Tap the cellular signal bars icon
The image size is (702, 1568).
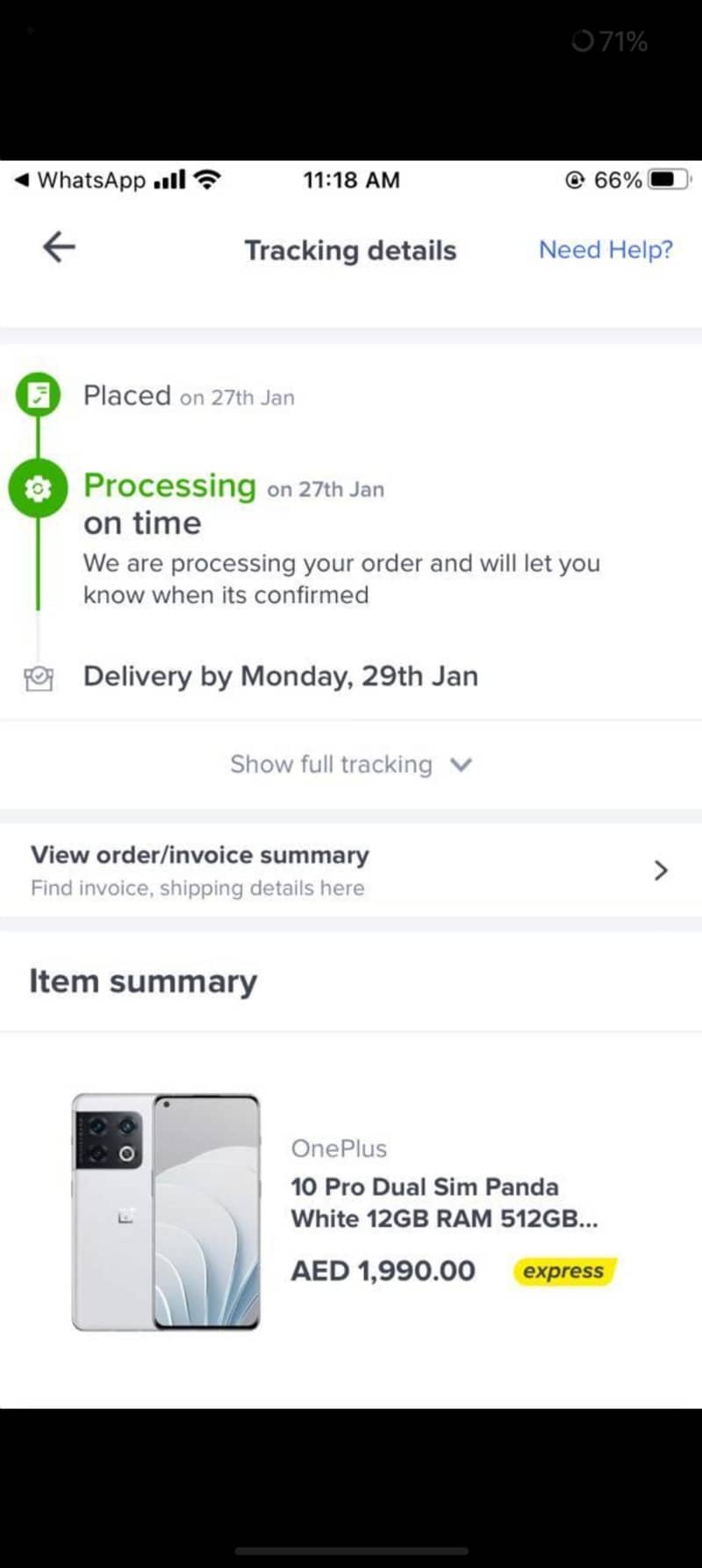tap(169, 181)
